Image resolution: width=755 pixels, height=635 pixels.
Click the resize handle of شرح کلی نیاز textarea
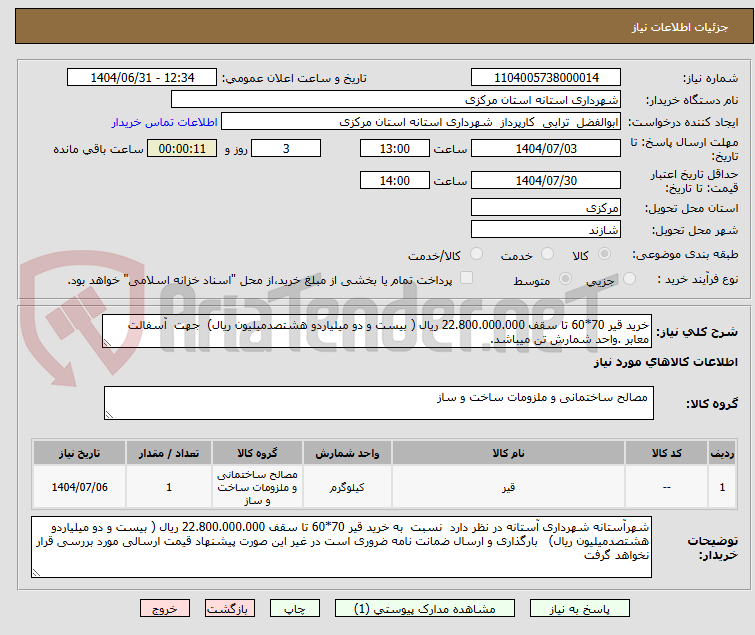pos(107,343)
